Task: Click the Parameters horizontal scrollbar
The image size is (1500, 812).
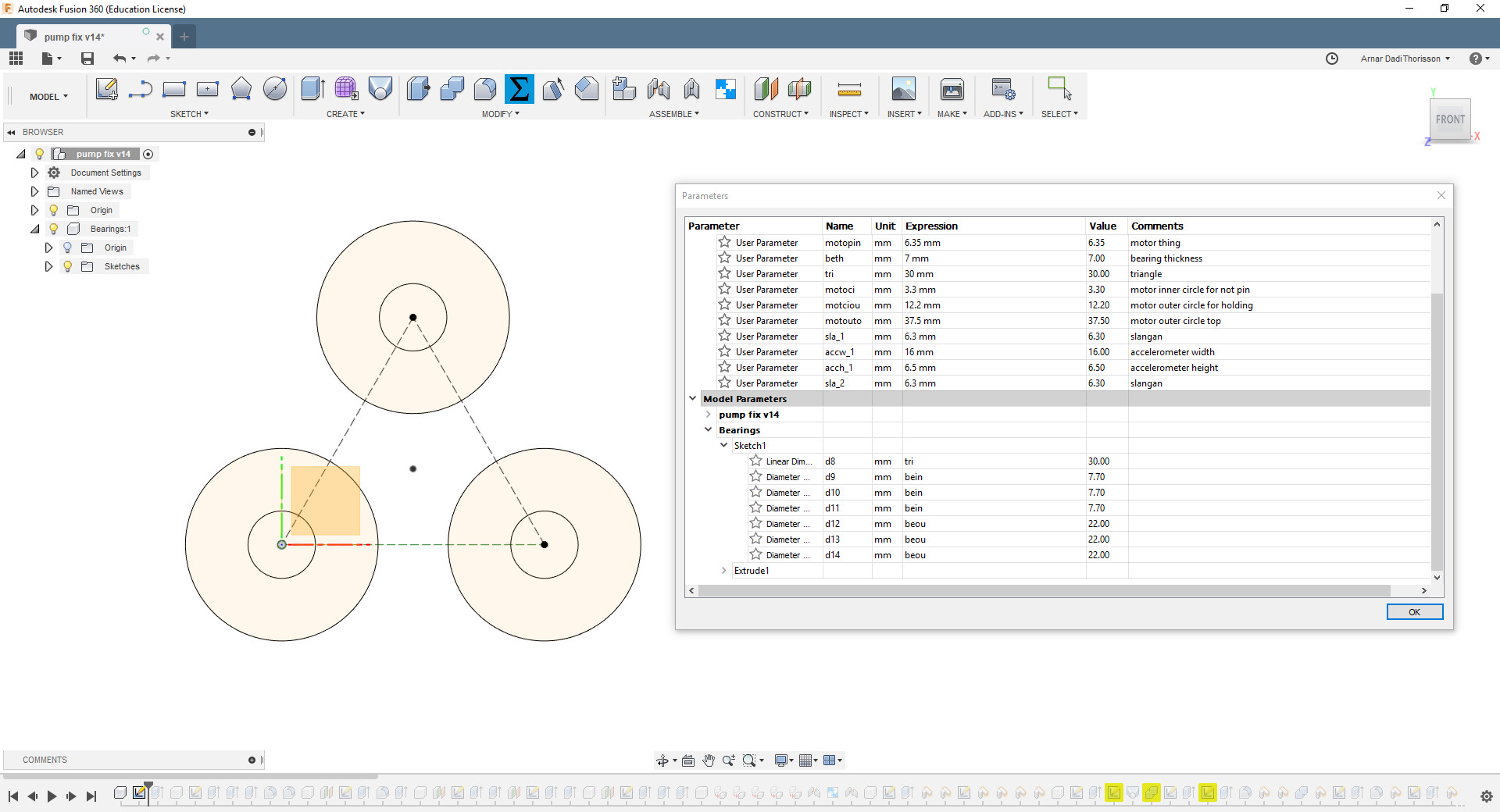Action: [x=1043, y=591]
